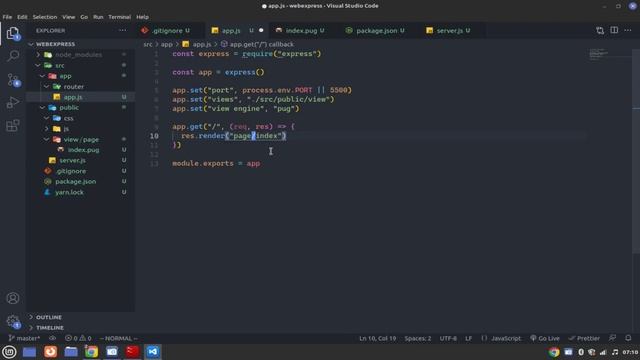
Task: Open Chrome from the taskbar
Action: (x=91, y=352)
